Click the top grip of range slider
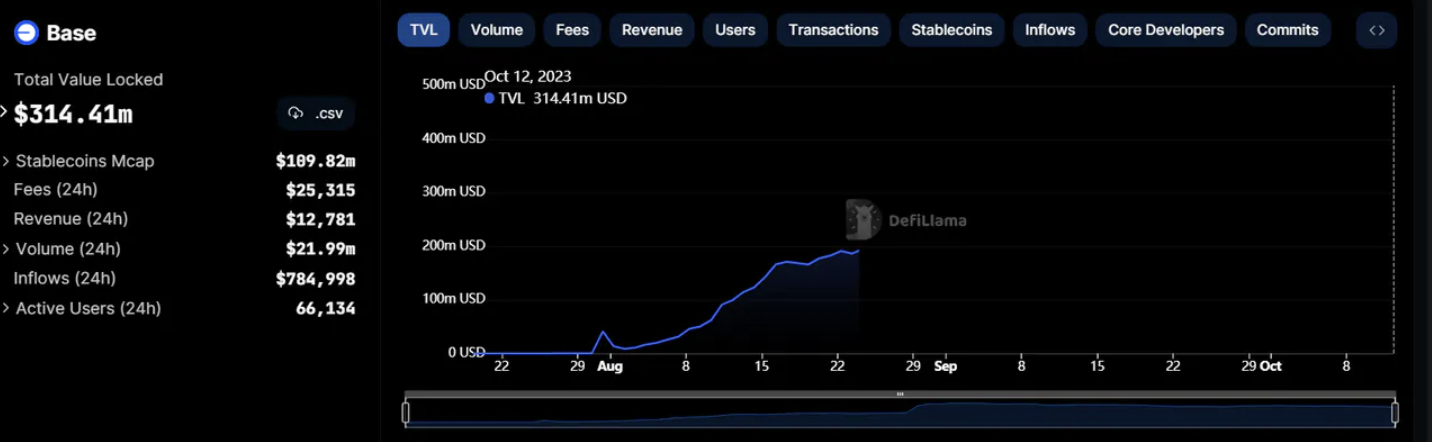The image size is (1432, 442). [x=900, y=394]
